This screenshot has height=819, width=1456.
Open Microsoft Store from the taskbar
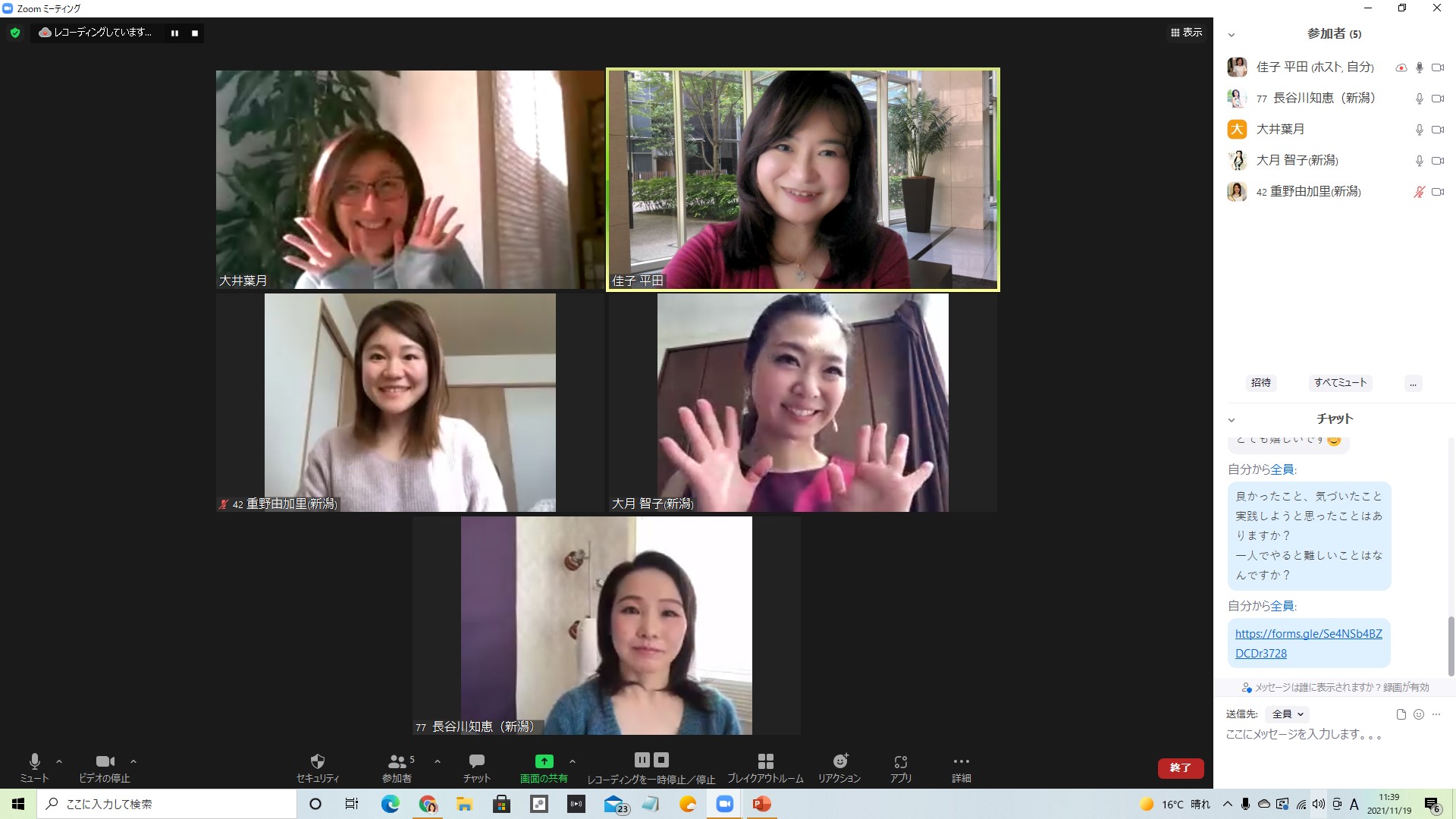coord(501,804)
